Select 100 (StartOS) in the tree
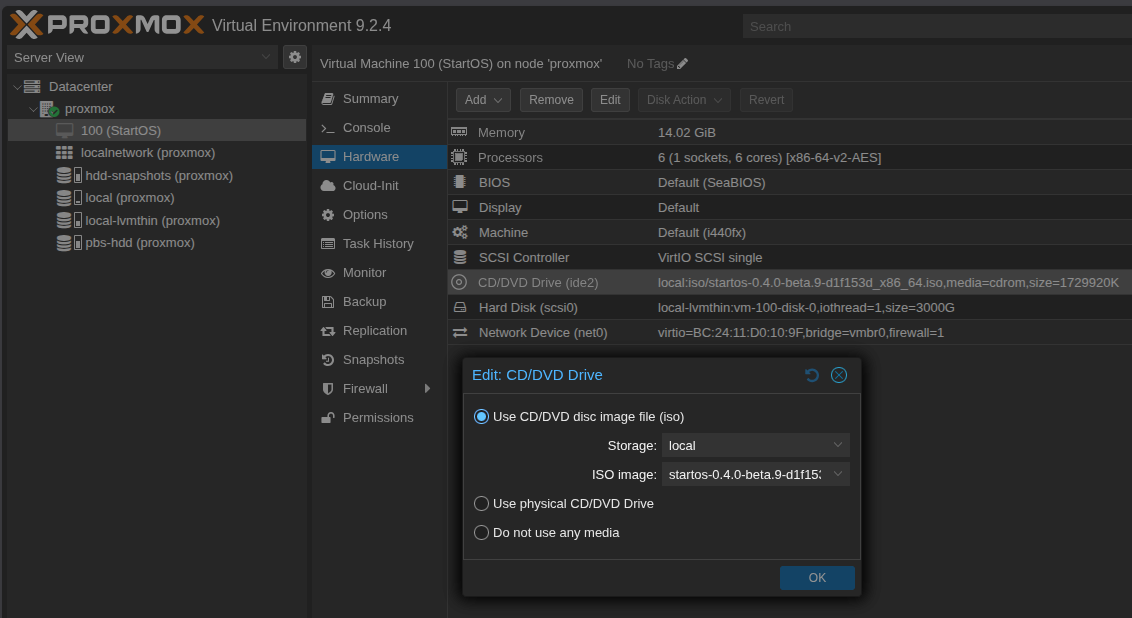Screen dimensions: 1132x618 (x=157, y=131)
